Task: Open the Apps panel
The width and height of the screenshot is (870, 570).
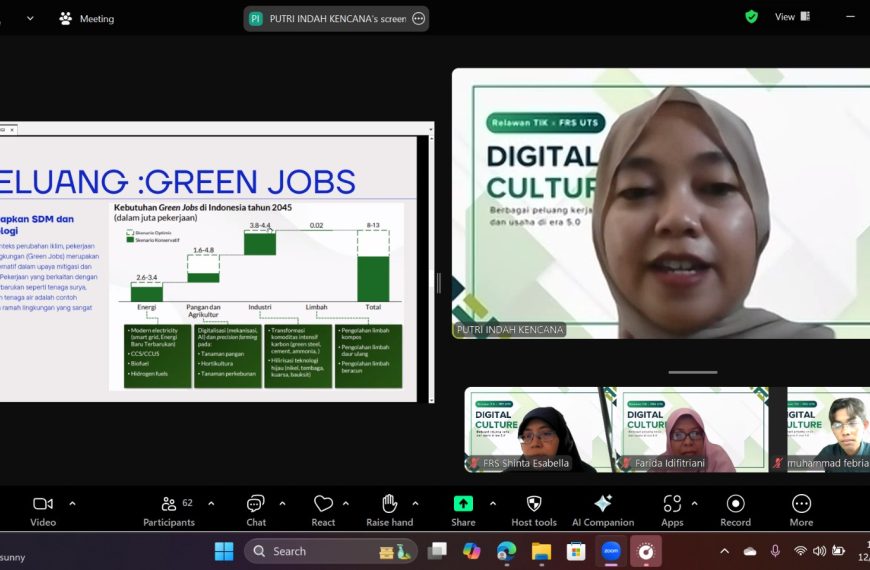Action: [x=672, y=510]
